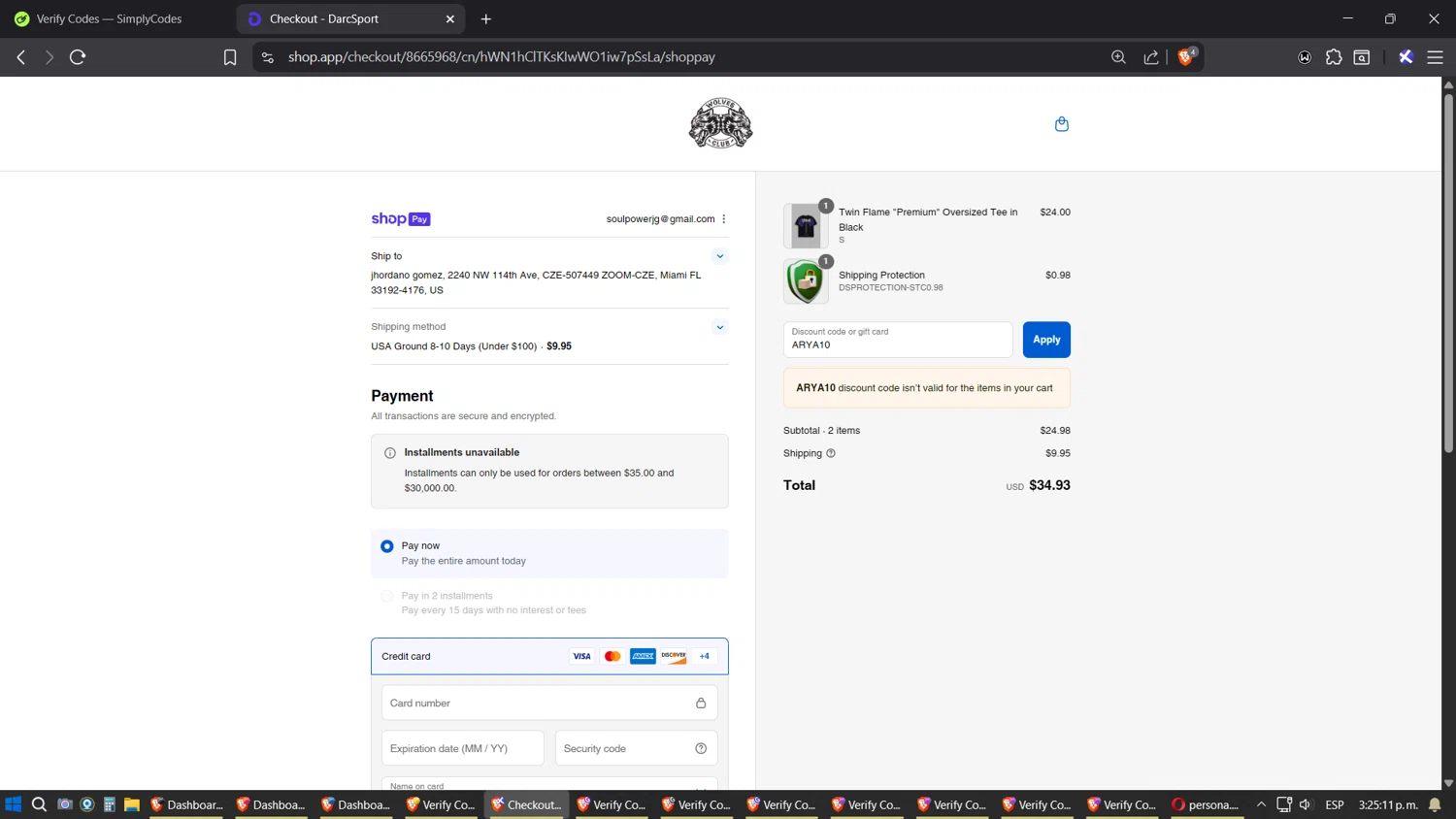Click the soulpowerjg@gmail.com email text
The width and height of the screenshot is (1456, 819).
click(660, 219)
